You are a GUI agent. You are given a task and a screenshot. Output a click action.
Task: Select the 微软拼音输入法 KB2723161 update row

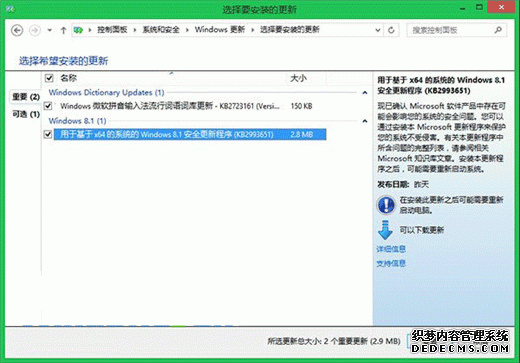185,106
